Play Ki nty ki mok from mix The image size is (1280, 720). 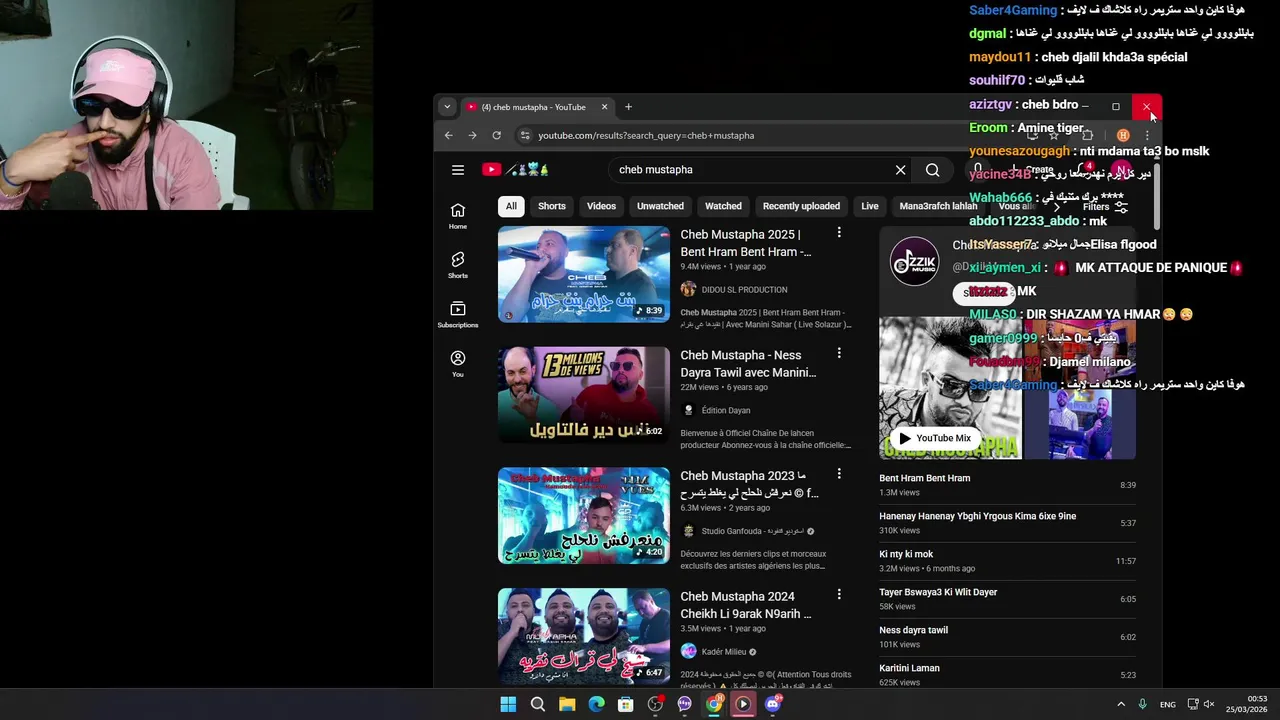point(1008,561)
